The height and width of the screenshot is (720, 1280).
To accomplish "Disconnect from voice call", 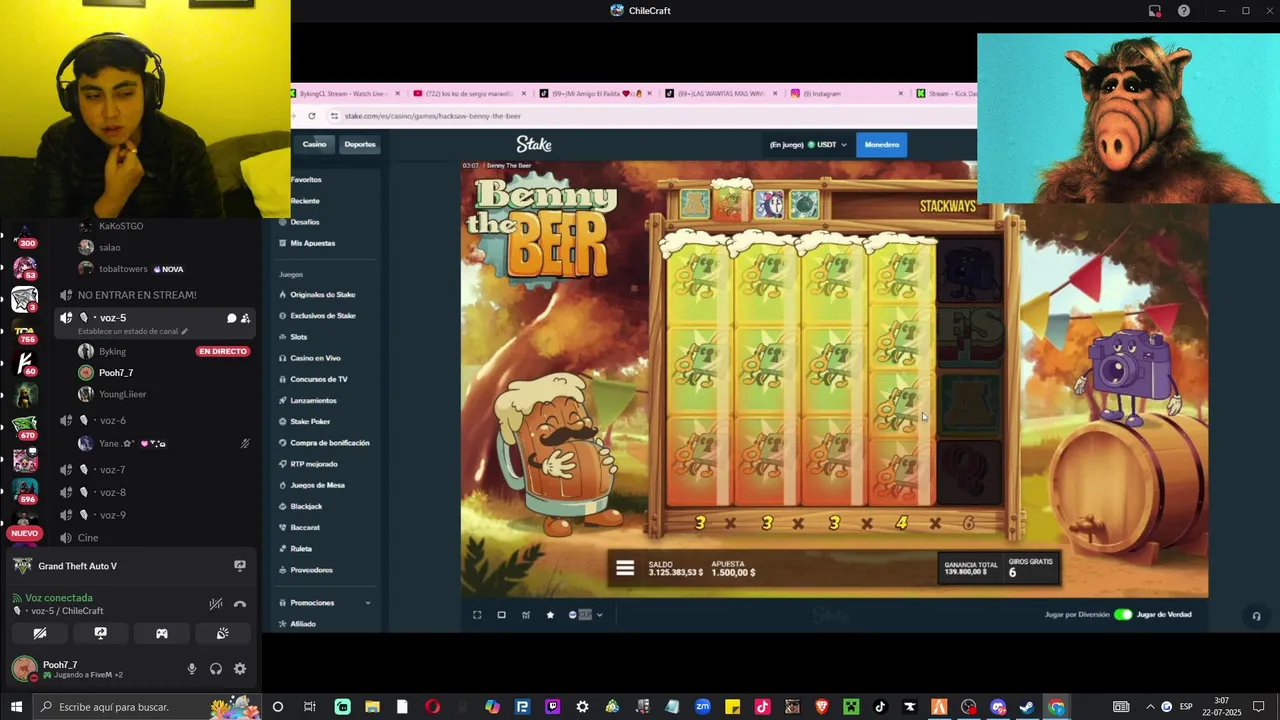I will [x=240, y=604].
